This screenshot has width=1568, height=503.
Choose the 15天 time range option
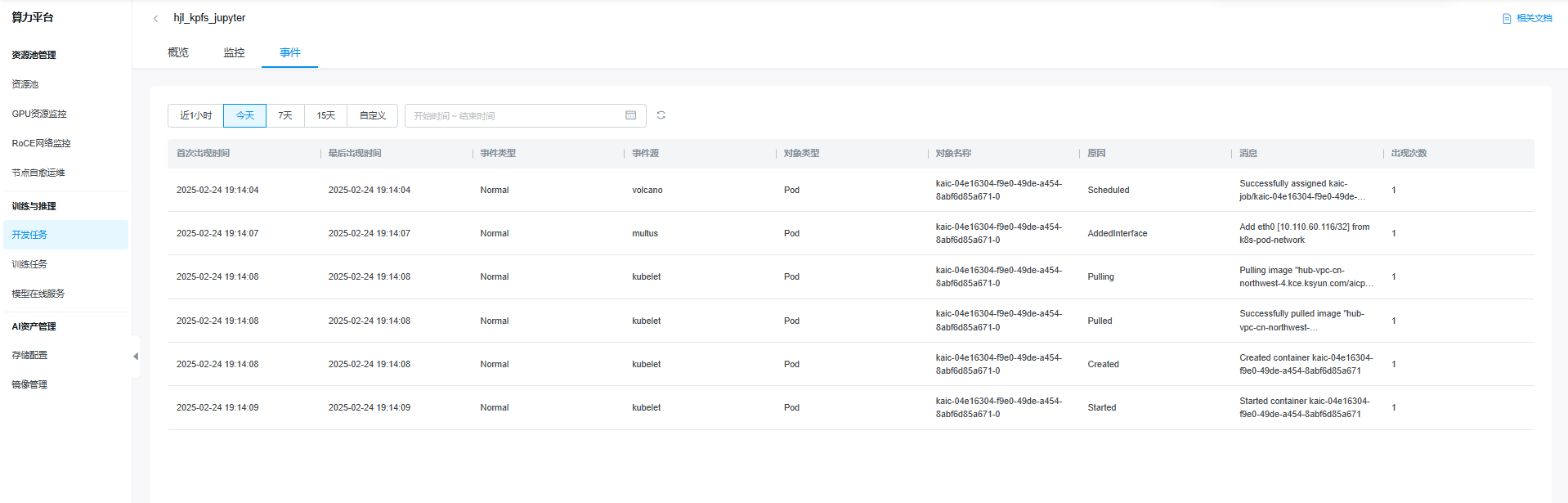pyautogui.click(x=325, y=115)
